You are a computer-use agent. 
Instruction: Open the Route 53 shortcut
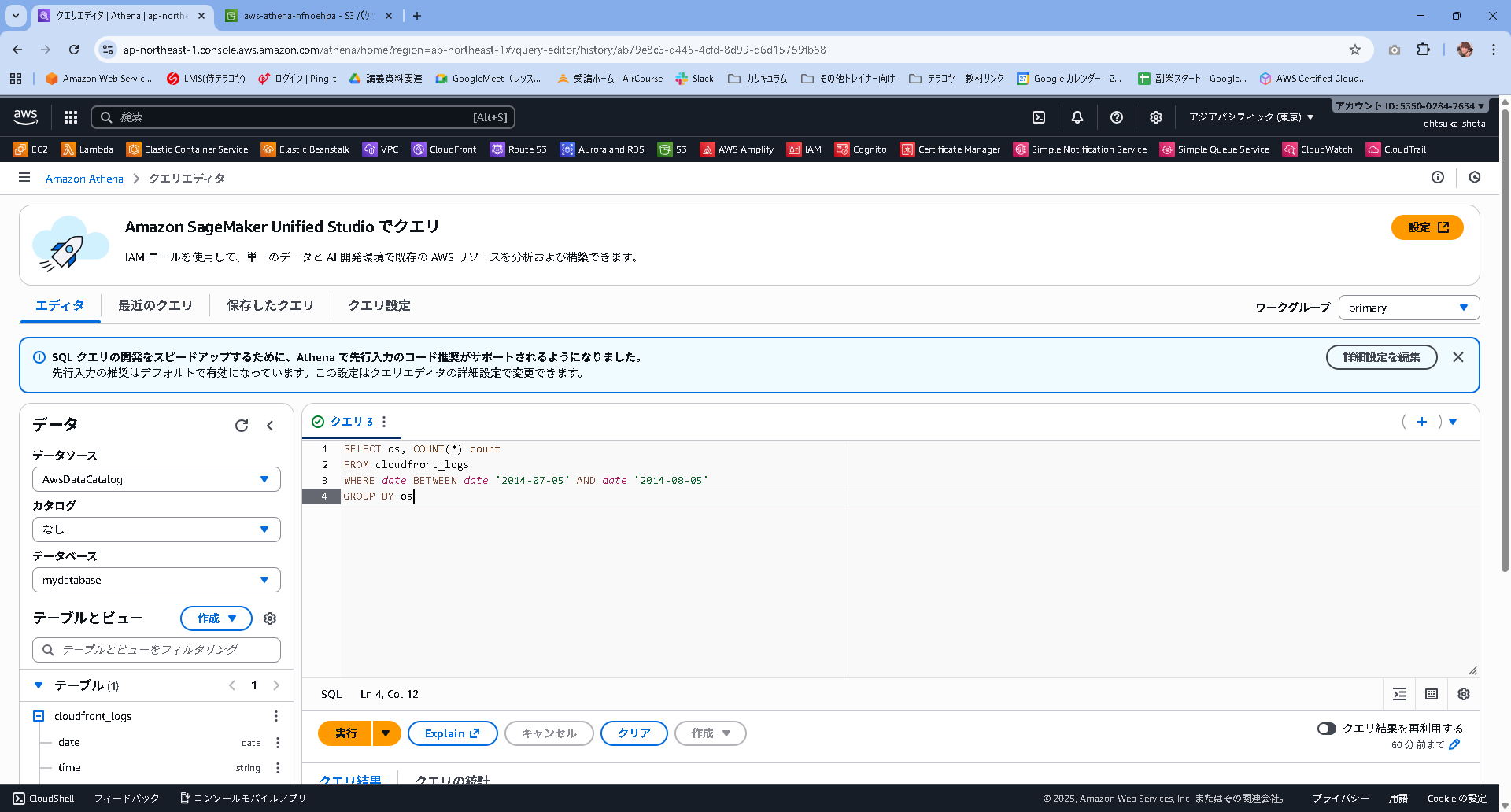pyautogui.click(x=519, y=149)
